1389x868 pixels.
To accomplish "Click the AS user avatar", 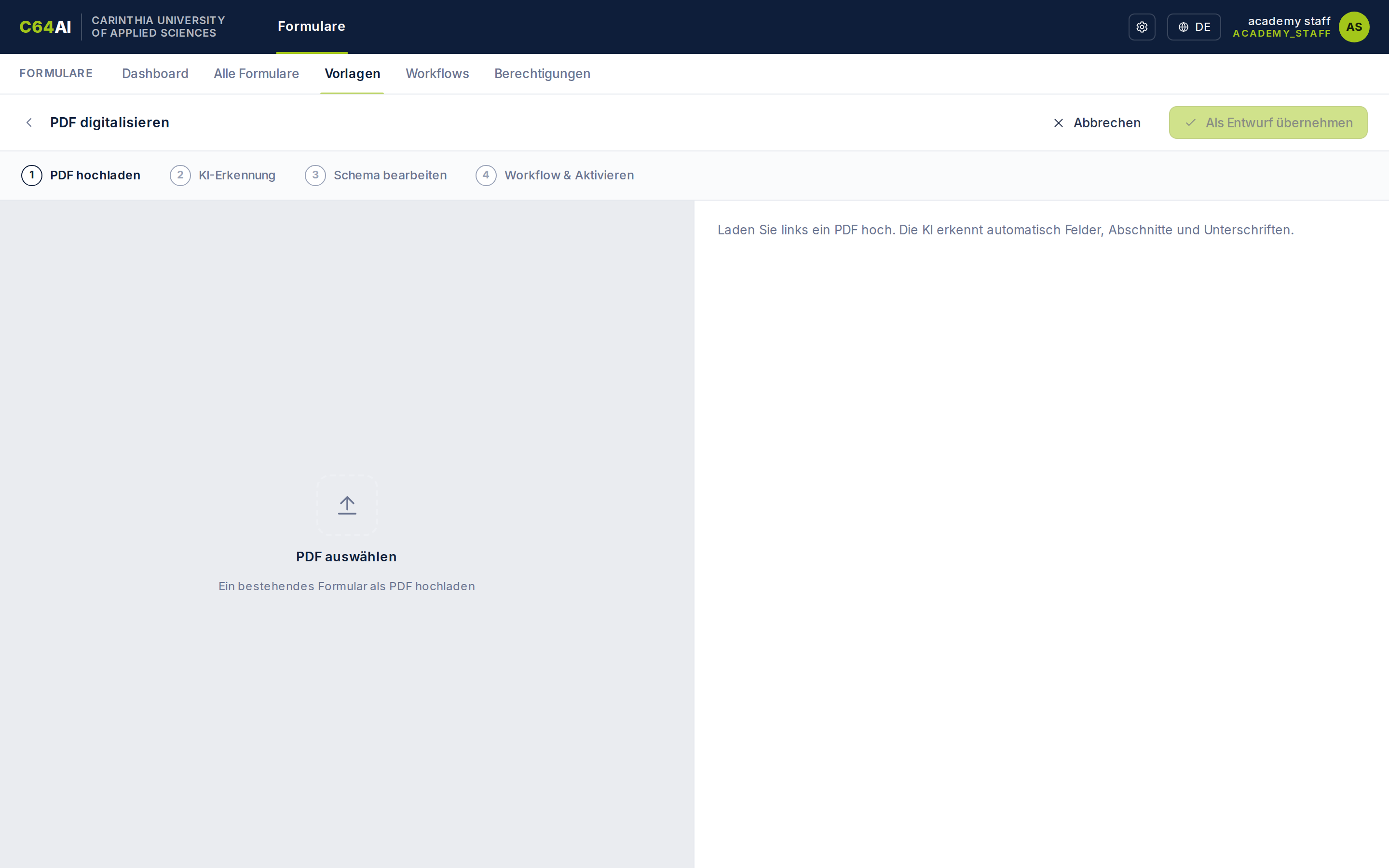I will (1354, 27).
